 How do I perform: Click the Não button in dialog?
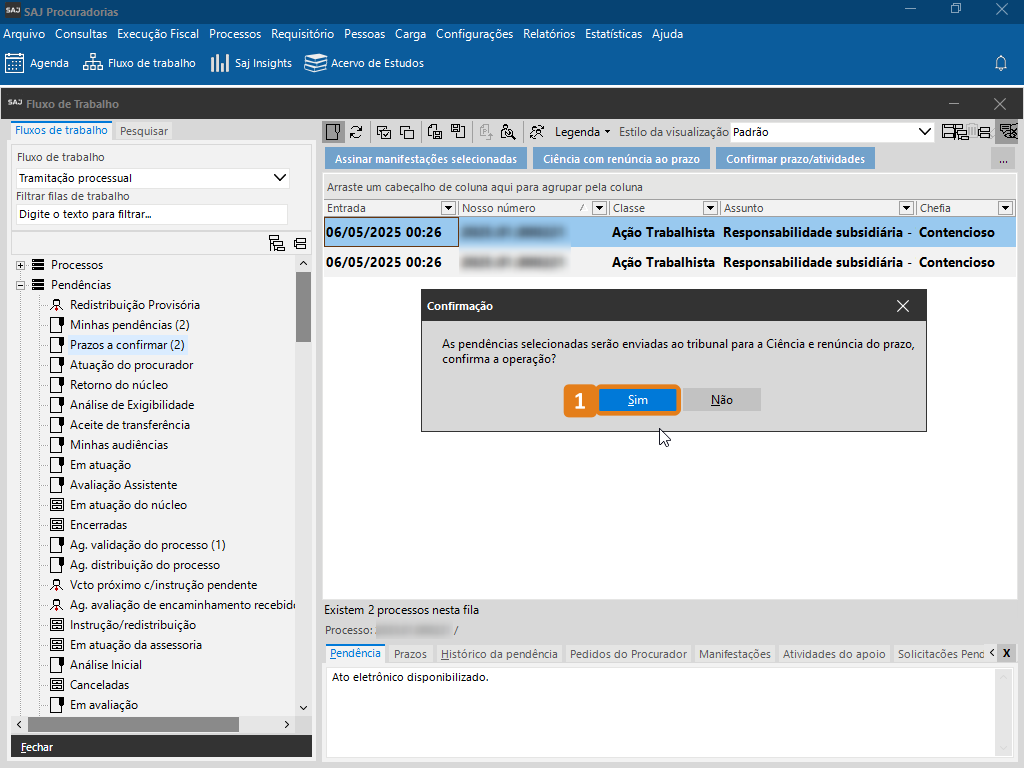tap(722, 400)
